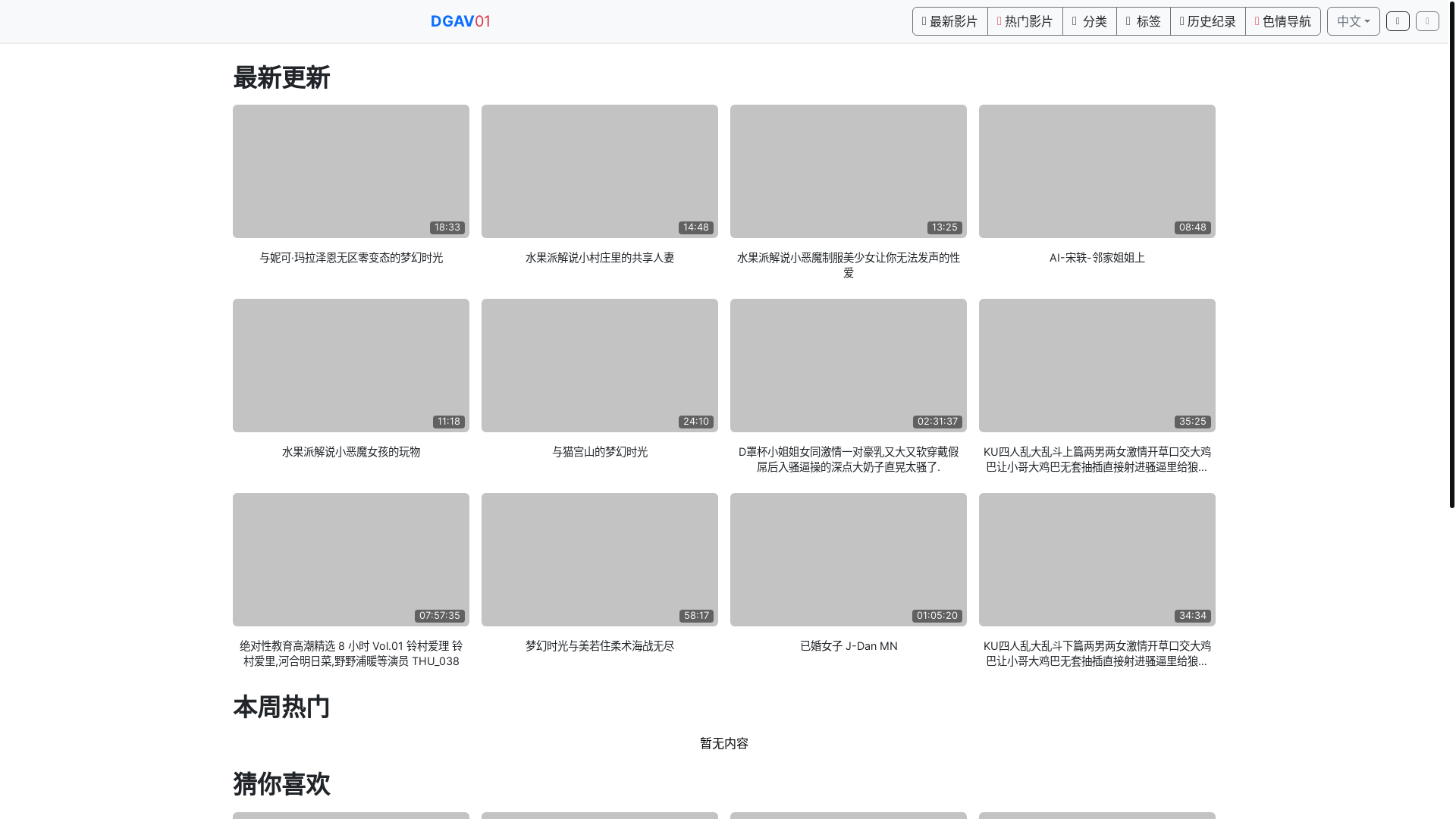The image size is (1456, 819).
Task: View 历史纪录 from the nav bar
Action: point(1207,21)
